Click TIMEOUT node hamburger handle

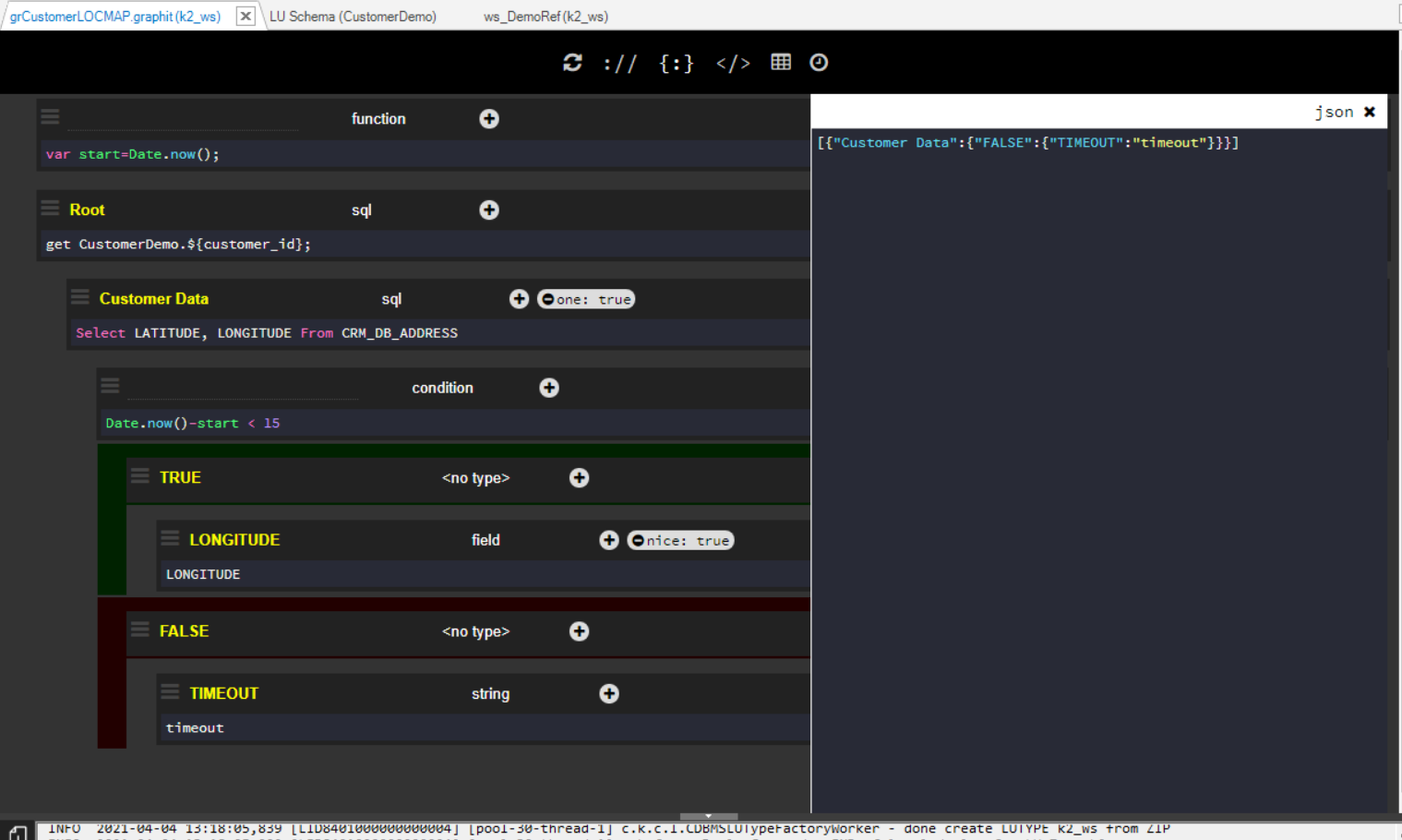[170, 690]
